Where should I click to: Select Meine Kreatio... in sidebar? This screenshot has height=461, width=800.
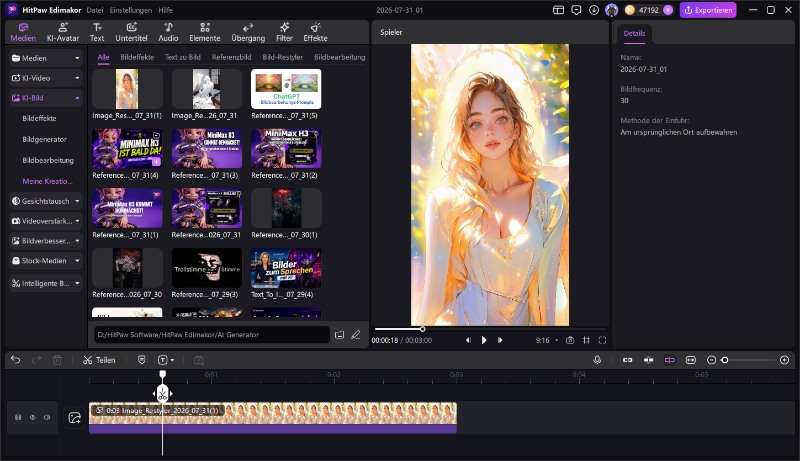coord(47,181)
